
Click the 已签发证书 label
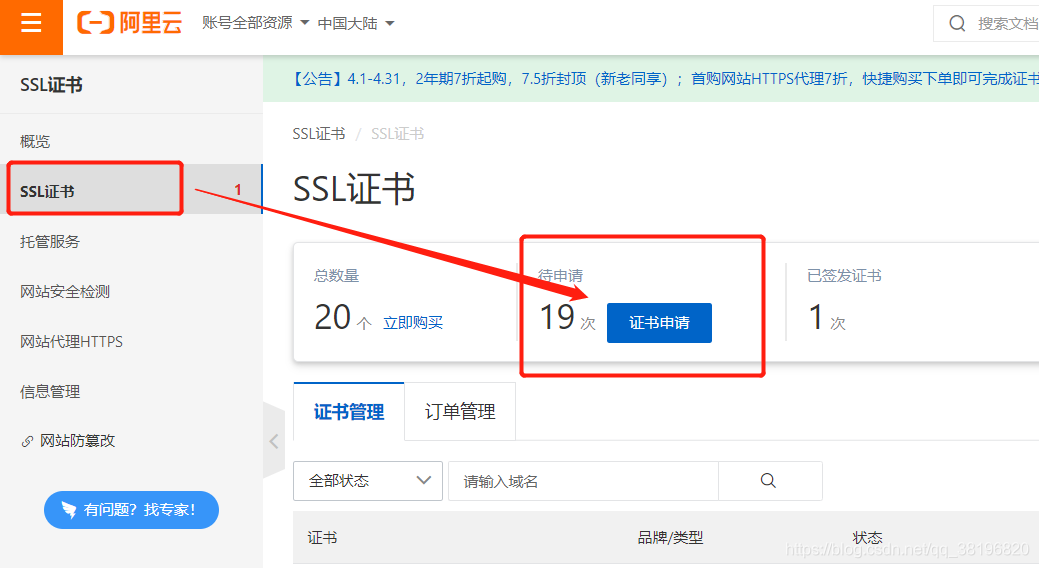tap(844, 276)
